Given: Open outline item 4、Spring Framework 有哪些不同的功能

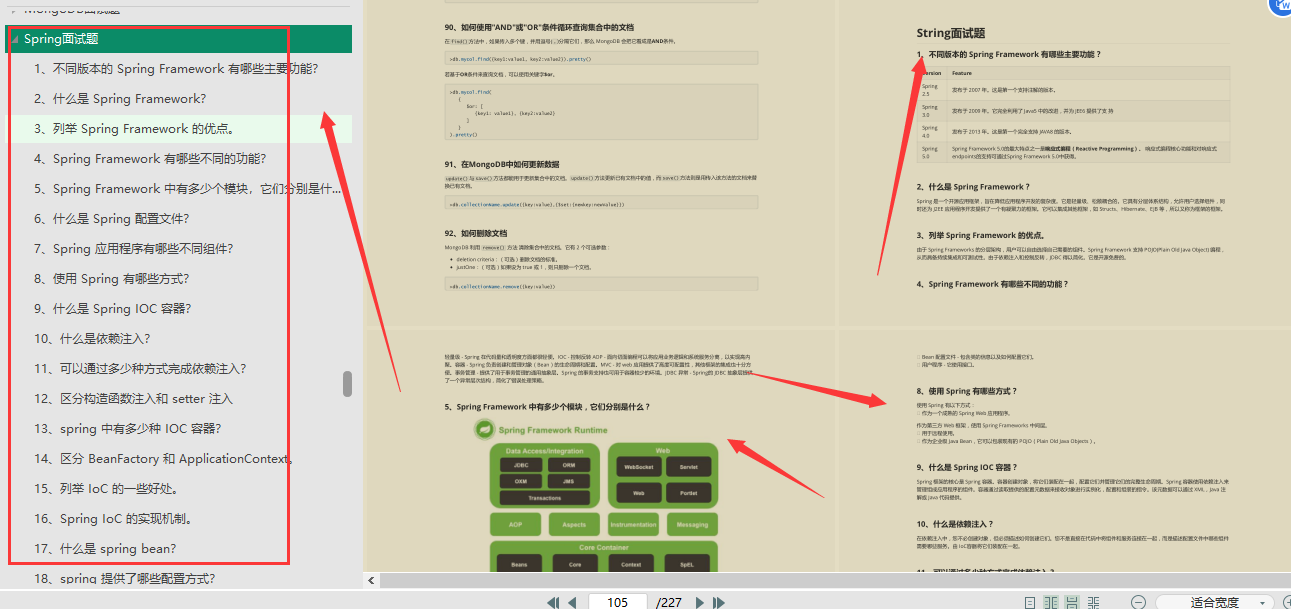Looking at the screenshot, I should click(150, 159).
